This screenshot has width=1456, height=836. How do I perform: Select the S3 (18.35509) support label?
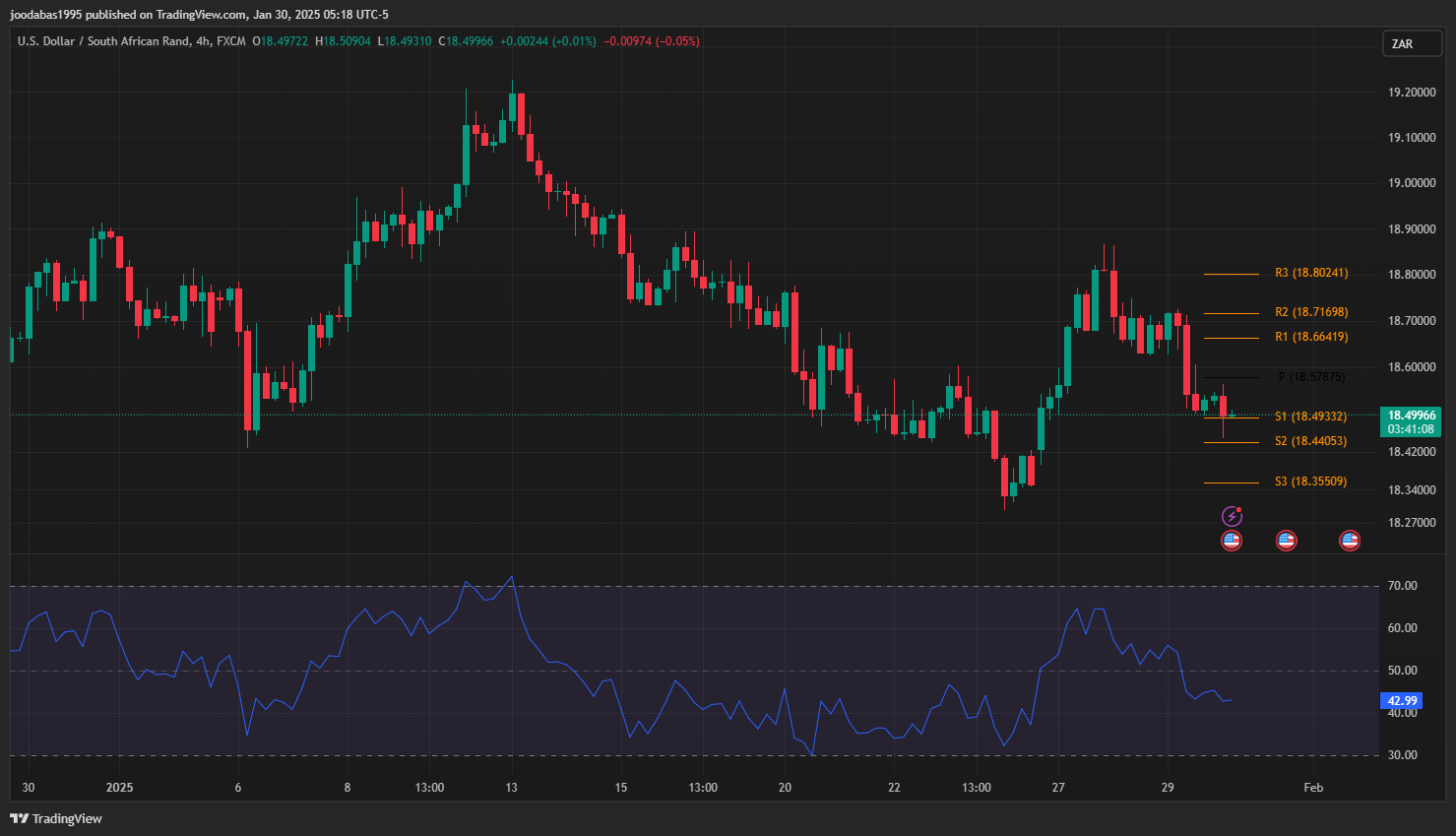[x=1310, y=482]
